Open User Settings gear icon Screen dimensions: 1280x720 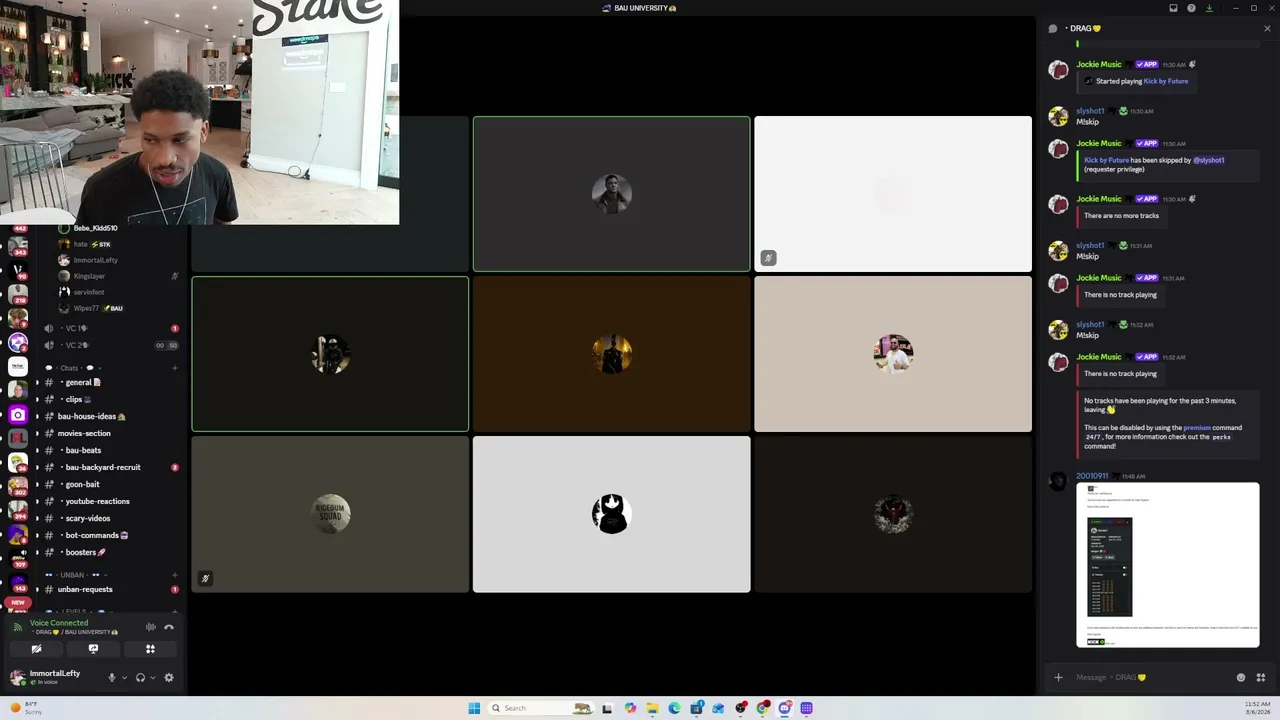[x=168, y=677]
